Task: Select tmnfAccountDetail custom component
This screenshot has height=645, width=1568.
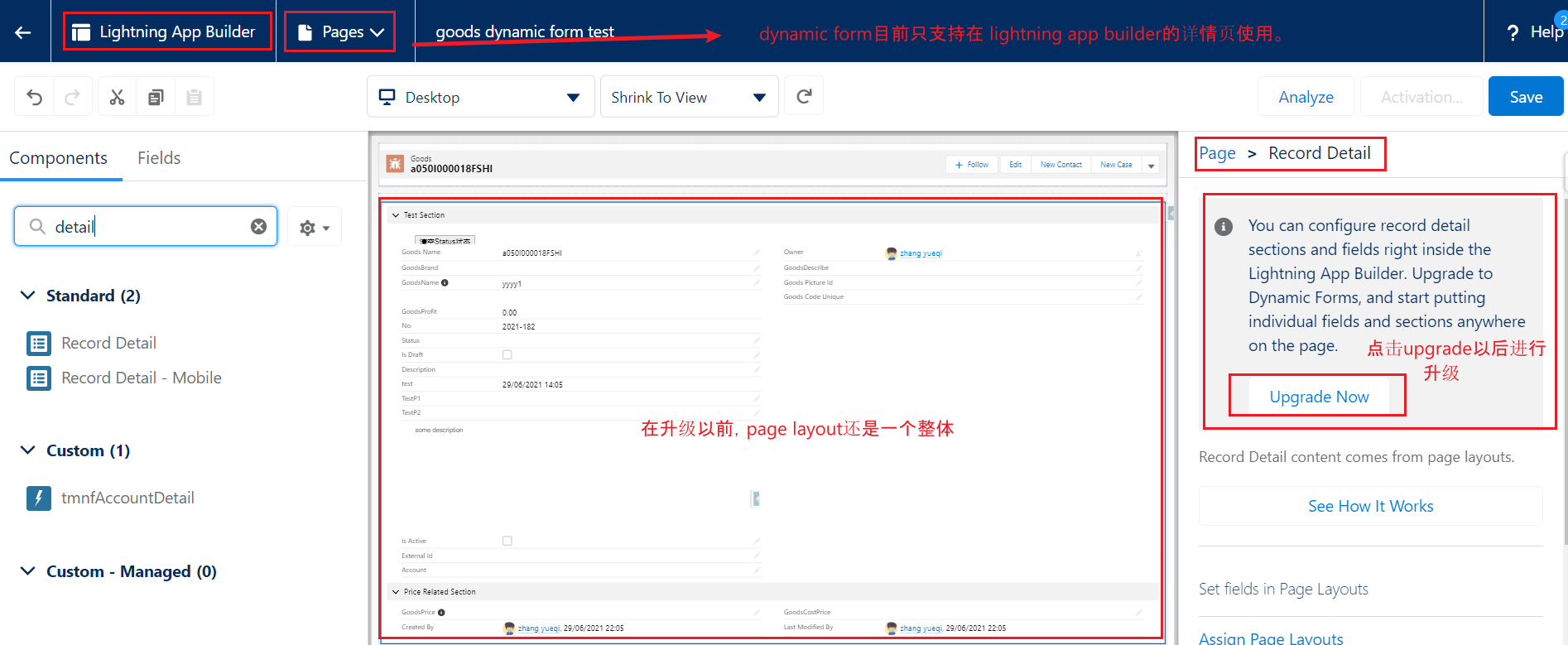Action: click(x=127, y=498)
